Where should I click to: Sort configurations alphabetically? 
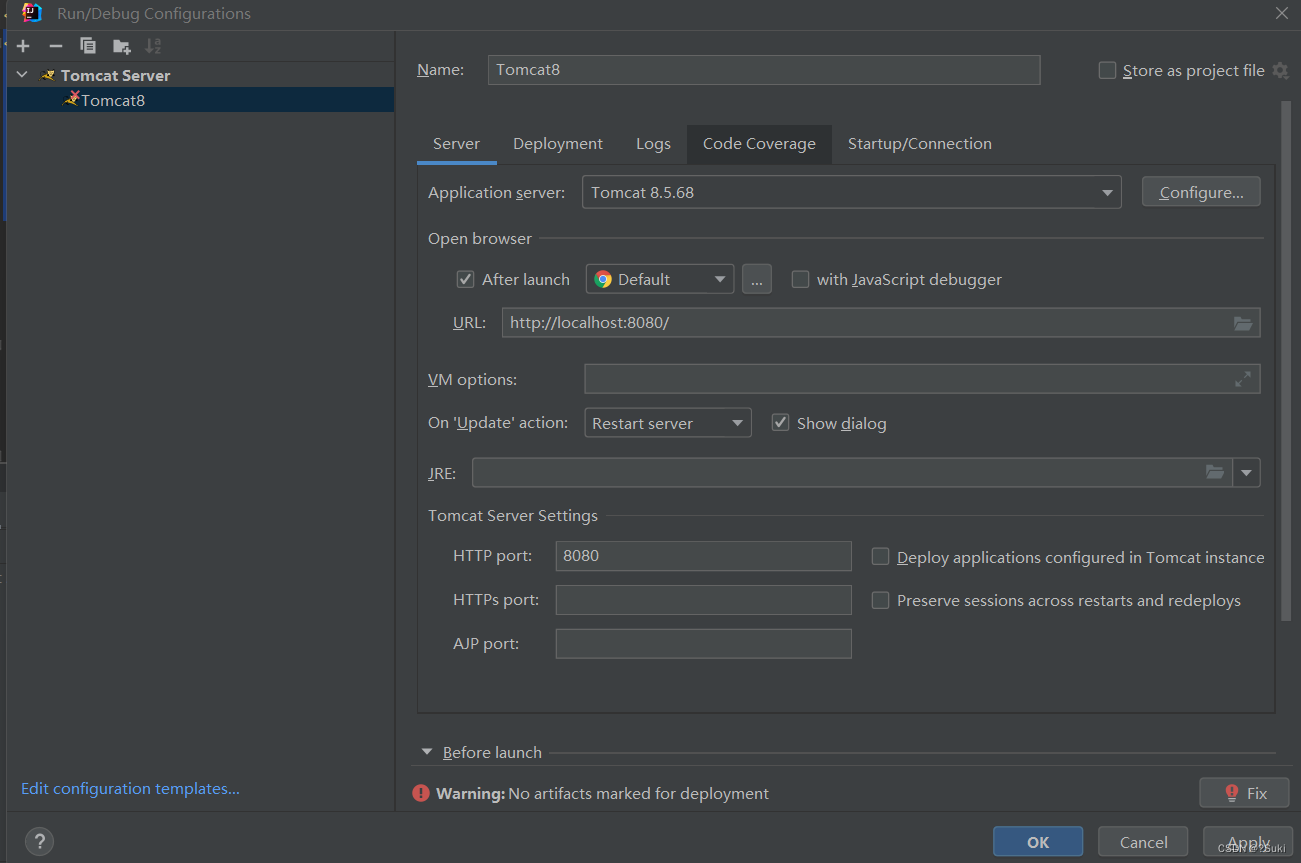pos(153,46)
